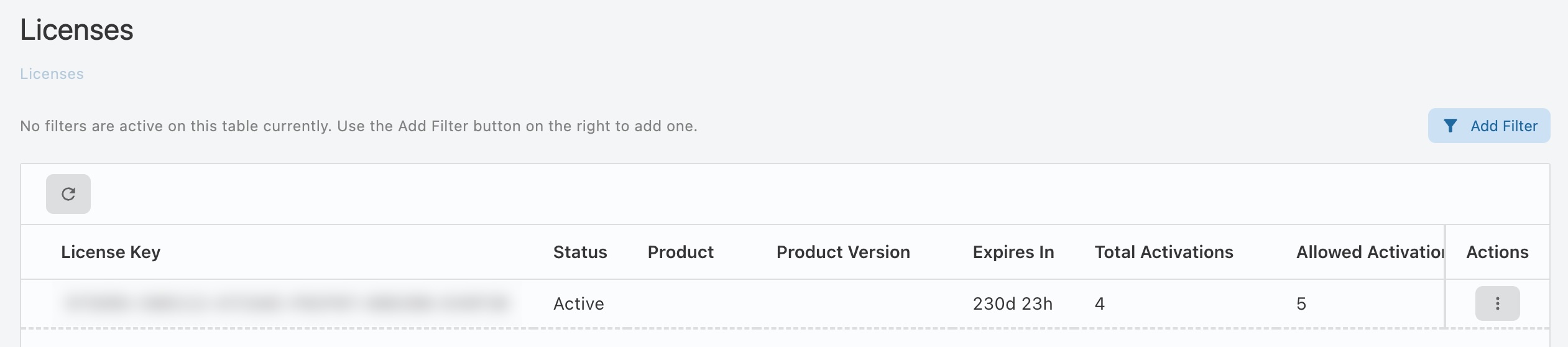Follow the Licenses breadcrumb link
Image resolution: width=1568 pixels, height=347 pixels.
tap(52, 74)
